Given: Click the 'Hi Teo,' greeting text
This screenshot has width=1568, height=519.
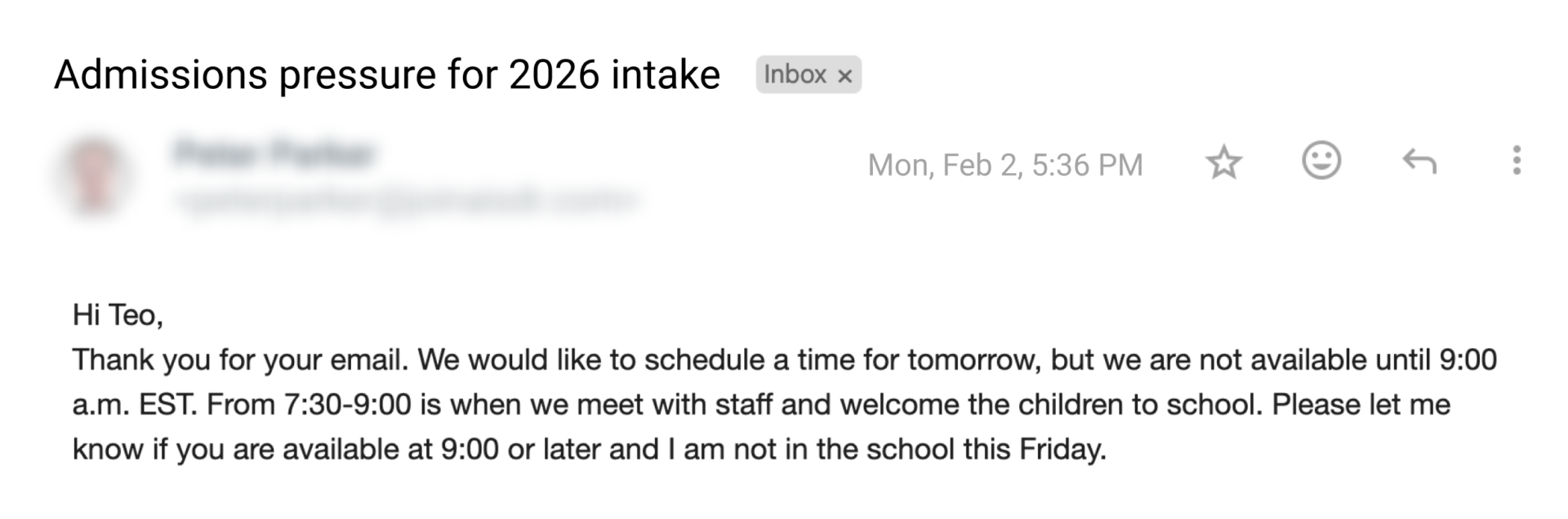Looking at the screenshot, I should click(x=118, y=315).
